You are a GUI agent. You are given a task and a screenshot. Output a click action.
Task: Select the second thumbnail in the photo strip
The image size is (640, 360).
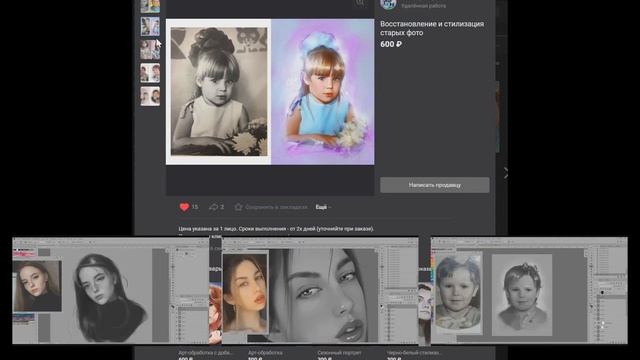pos(150,27)
